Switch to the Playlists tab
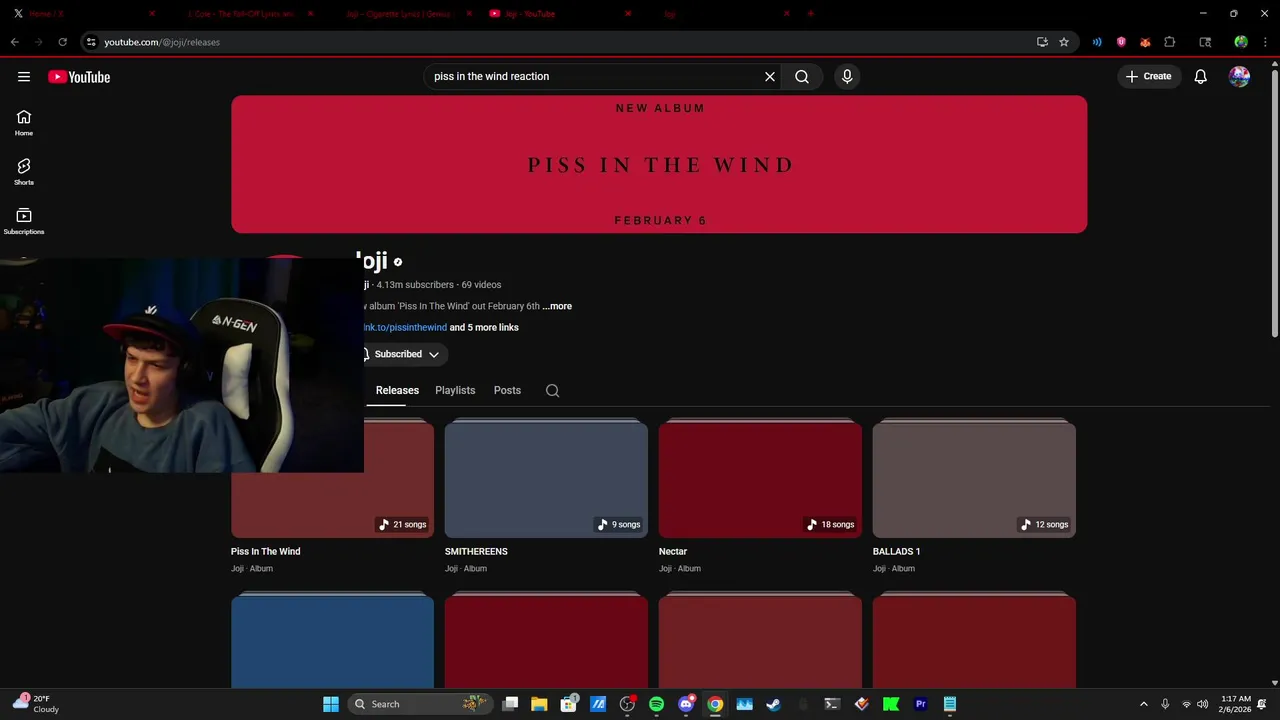 [x=455, y=390]
